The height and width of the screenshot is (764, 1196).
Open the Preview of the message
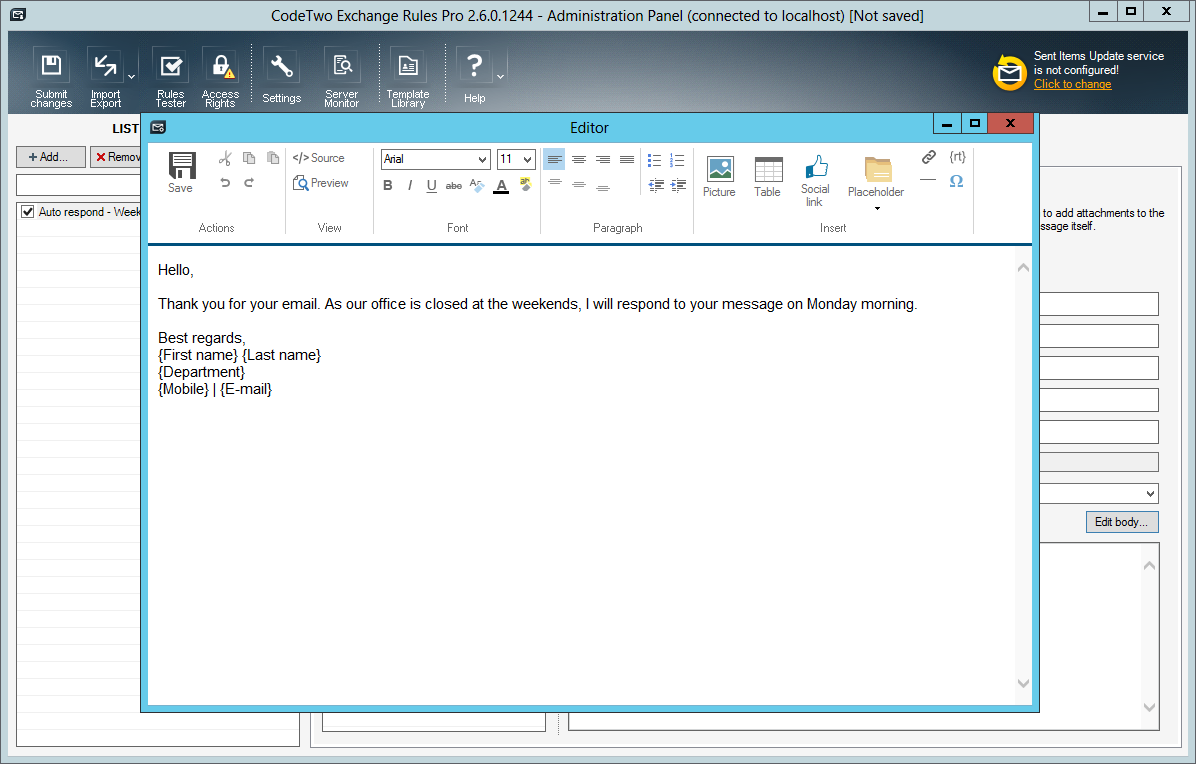(320, 183)
